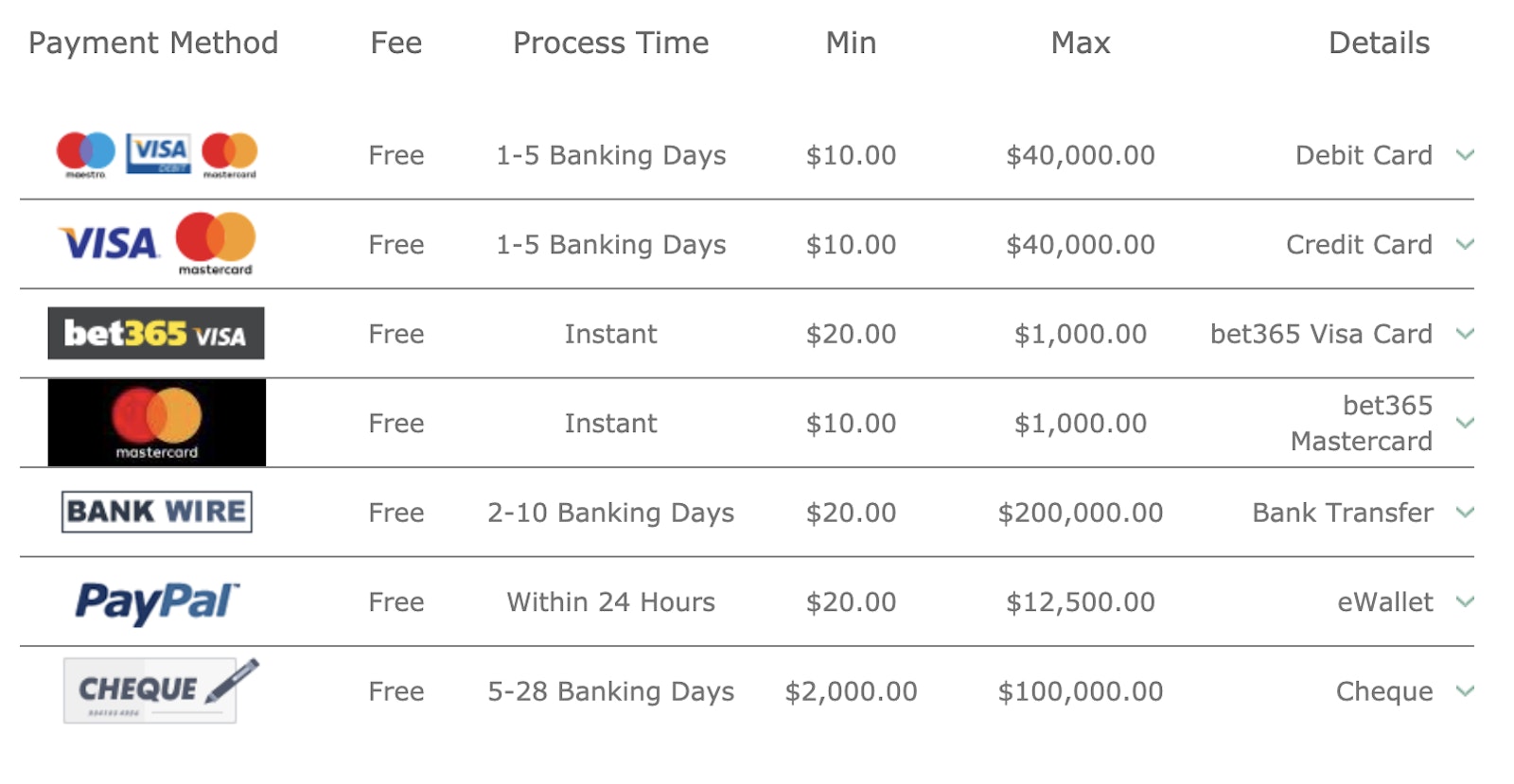Expand the Debit Card details chevron
Screen dimensions: 1514x784
point(1465,155)
